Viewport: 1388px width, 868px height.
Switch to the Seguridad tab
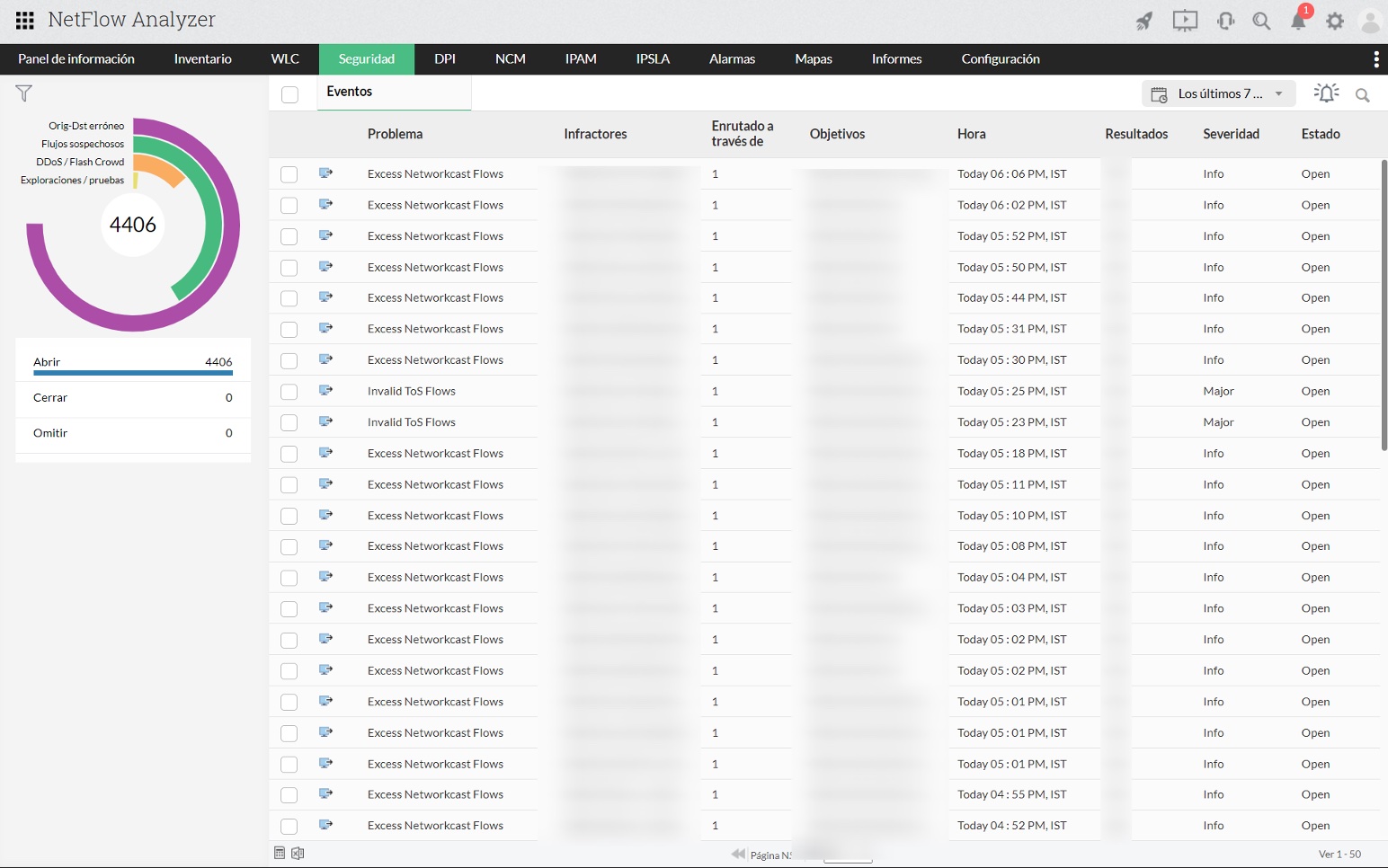tap(367, 58)
